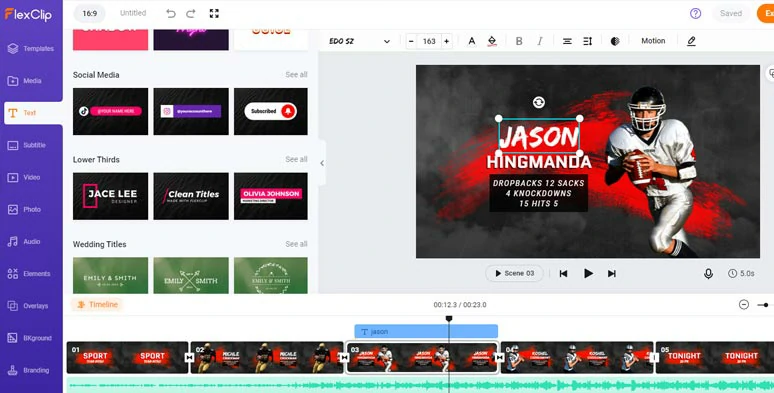The height and width of the screenshot is (393, 774).
Task: Open the Video sidebar panel
Action: [24, 177]
